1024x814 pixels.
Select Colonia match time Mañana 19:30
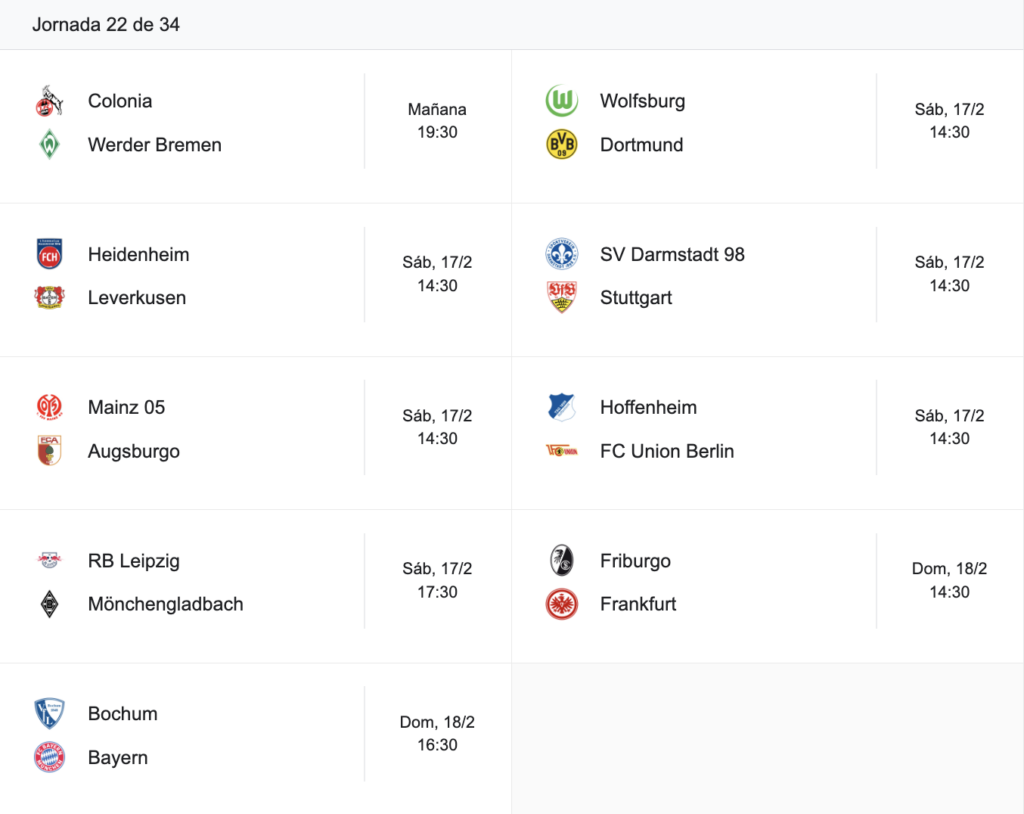pos(437,121)
